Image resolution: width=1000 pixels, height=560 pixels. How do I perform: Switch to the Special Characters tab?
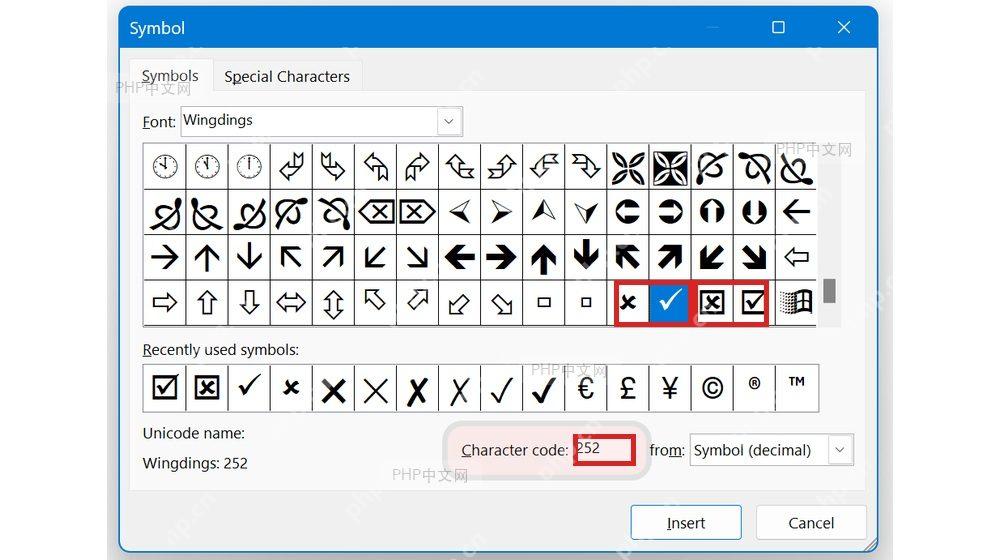287,77
